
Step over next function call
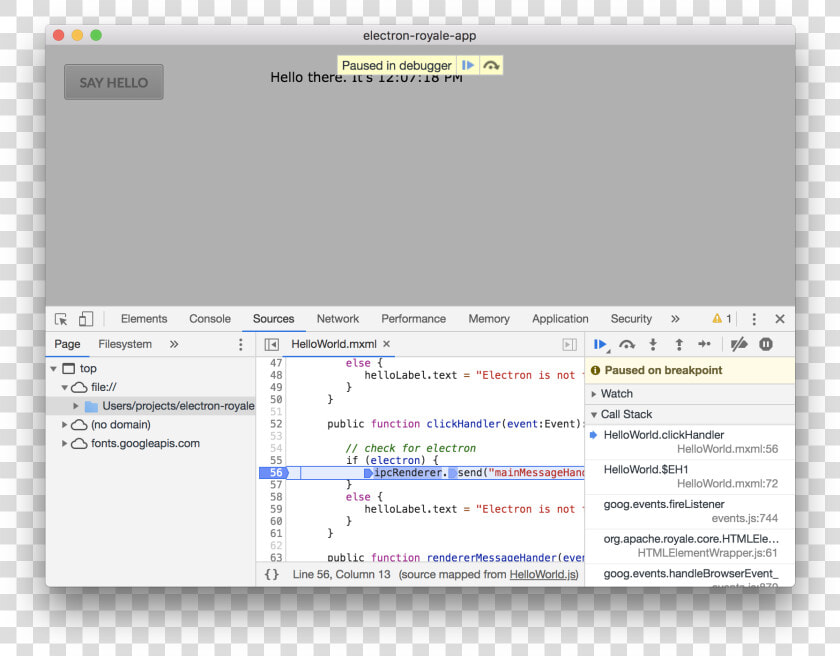pos(627,344)
